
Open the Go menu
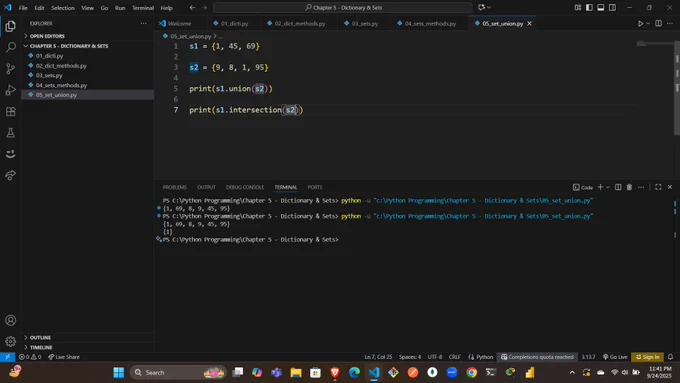click(x=104, y=8)
